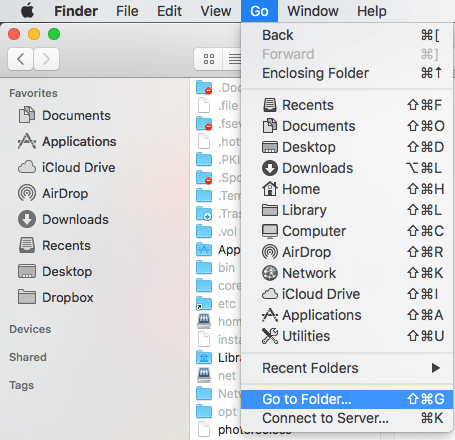Choose Enclosing Folder in the Go menu
This screenshot has width=455, height=440.
tap(347, 73)
